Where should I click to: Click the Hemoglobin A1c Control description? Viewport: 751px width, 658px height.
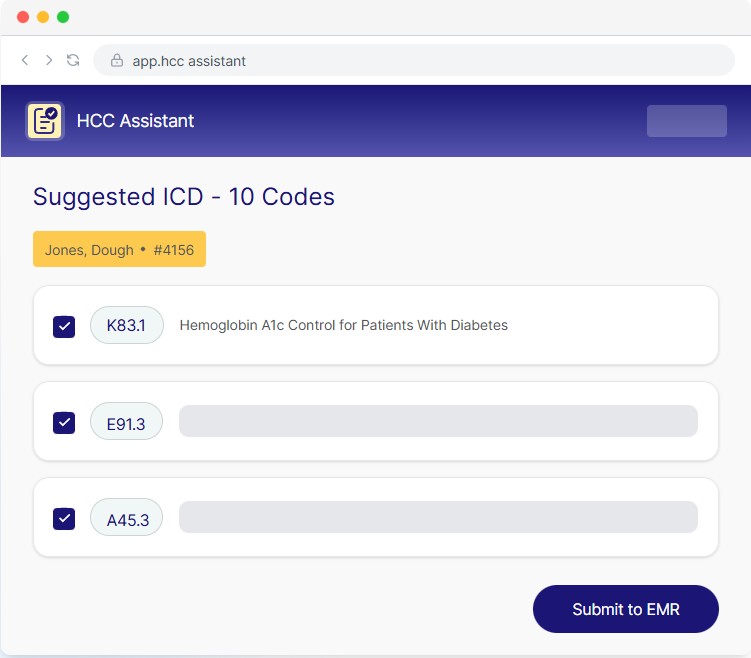tap(343, 325)
